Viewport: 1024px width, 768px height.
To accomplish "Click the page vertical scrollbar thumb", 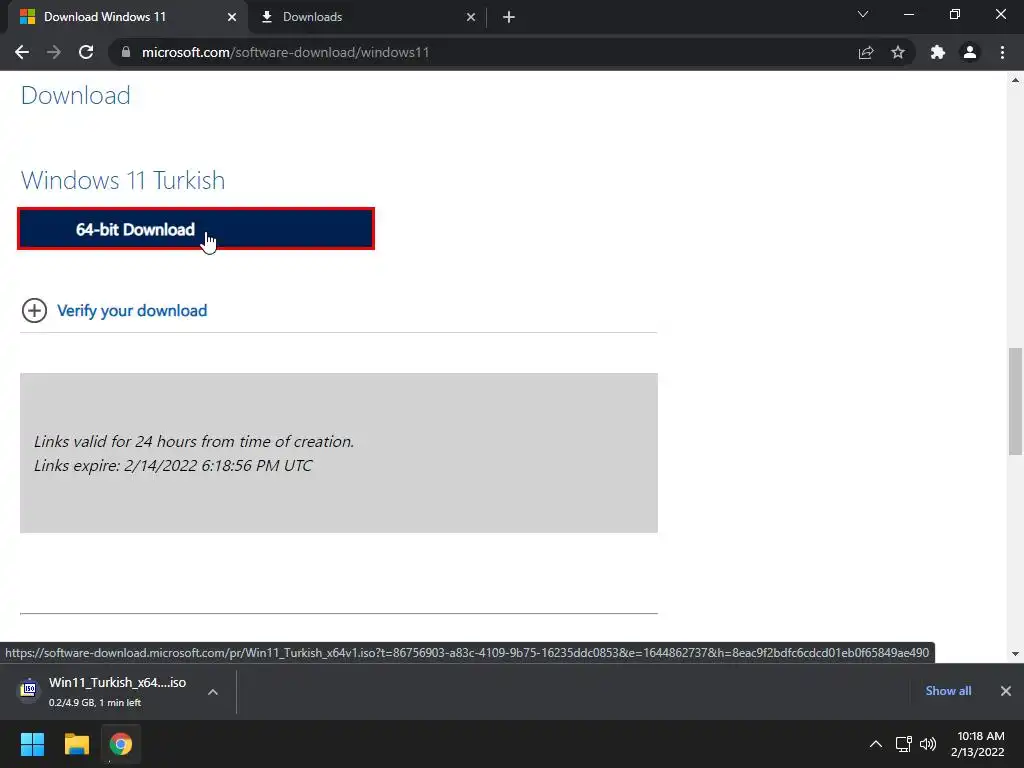I will [1015, 402].
